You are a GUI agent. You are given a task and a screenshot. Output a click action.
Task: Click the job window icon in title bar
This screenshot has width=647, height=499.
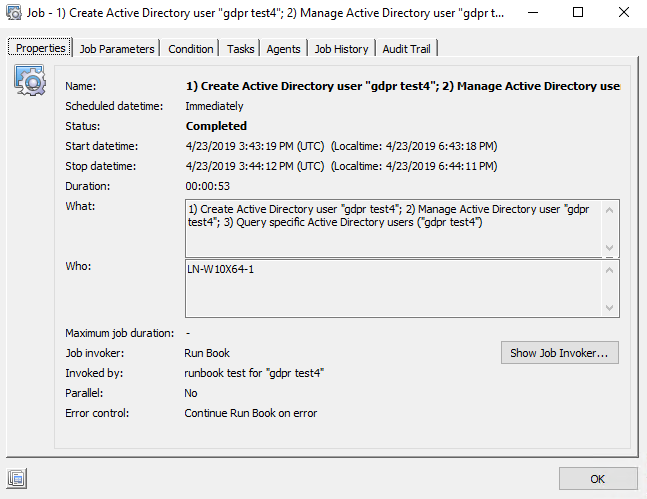(x=12, y=13)
